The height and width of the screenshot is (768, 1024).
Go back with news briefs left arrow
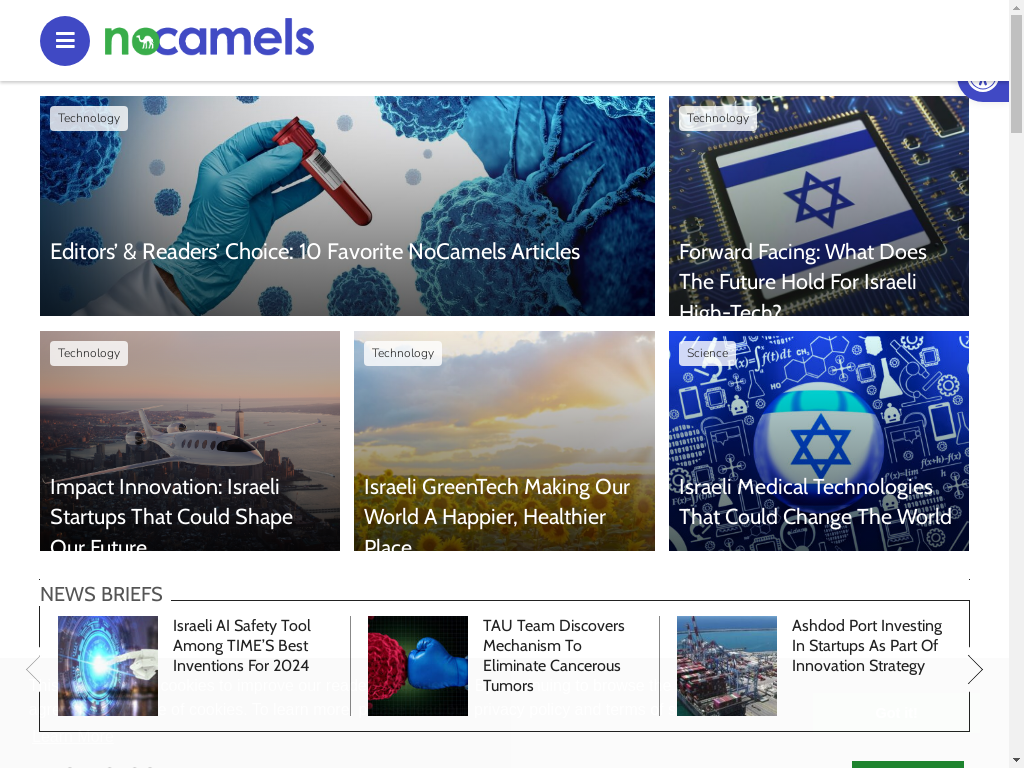point(33,669)
